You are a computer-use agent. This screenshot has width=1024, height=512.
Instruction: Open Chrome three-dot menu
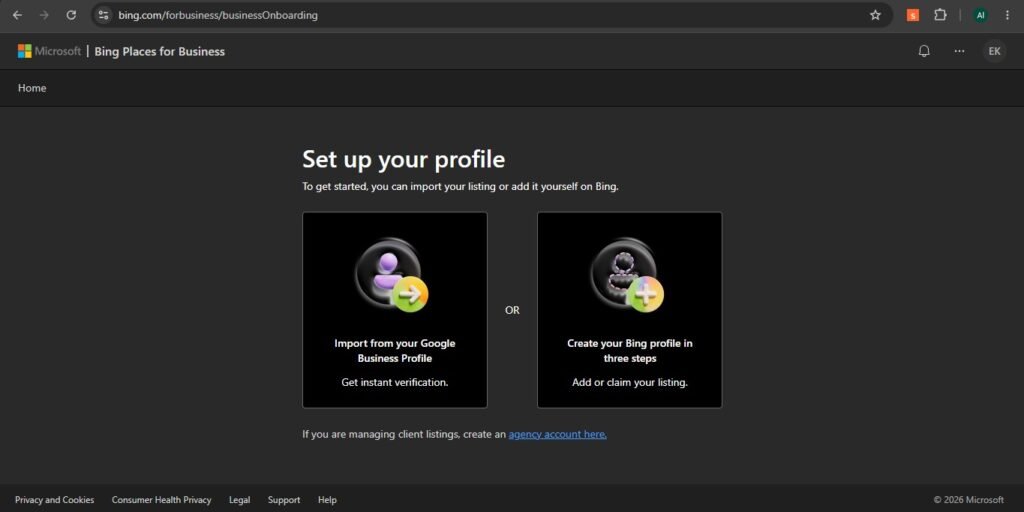click(x=1007, y=15)
